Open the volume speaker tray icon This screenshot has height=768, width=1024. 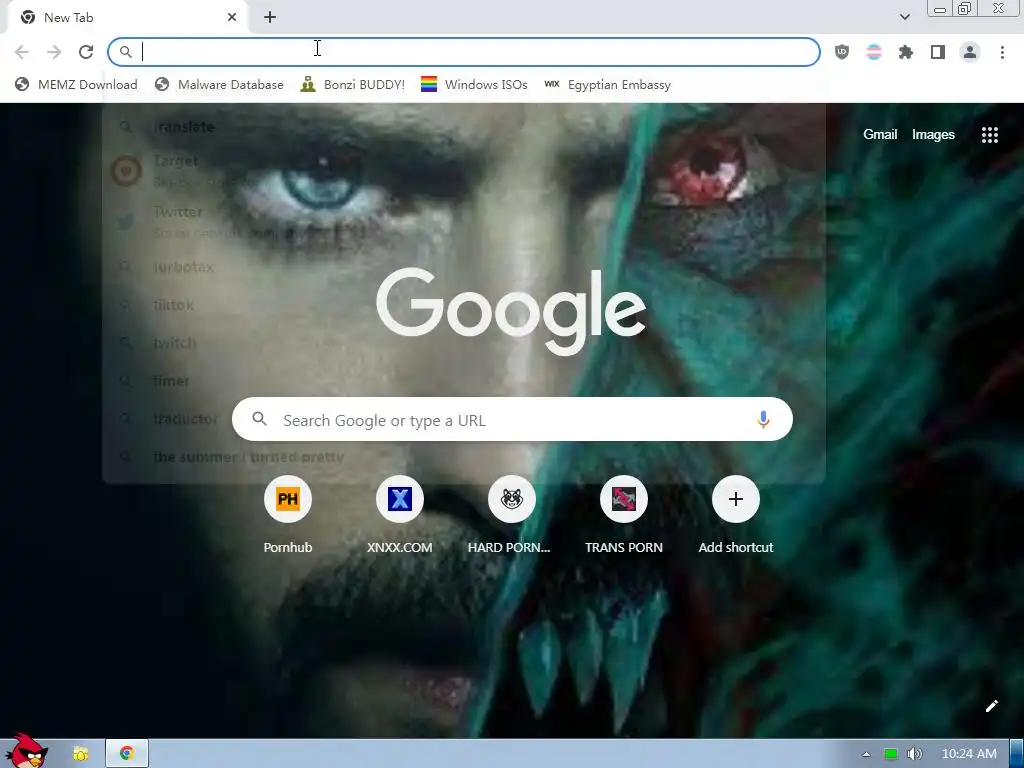(915, 754)
